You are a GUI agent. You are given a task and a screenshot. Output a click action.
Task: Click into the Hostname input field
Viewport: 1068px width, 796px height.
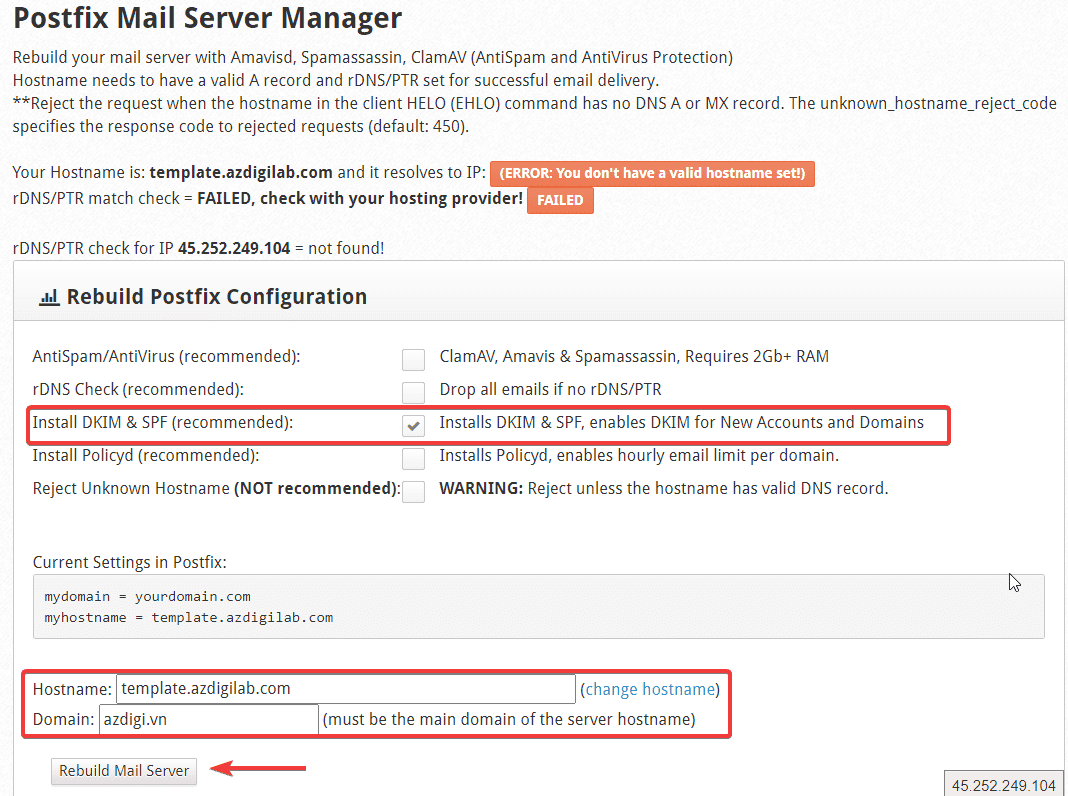(x=345, y=689)
